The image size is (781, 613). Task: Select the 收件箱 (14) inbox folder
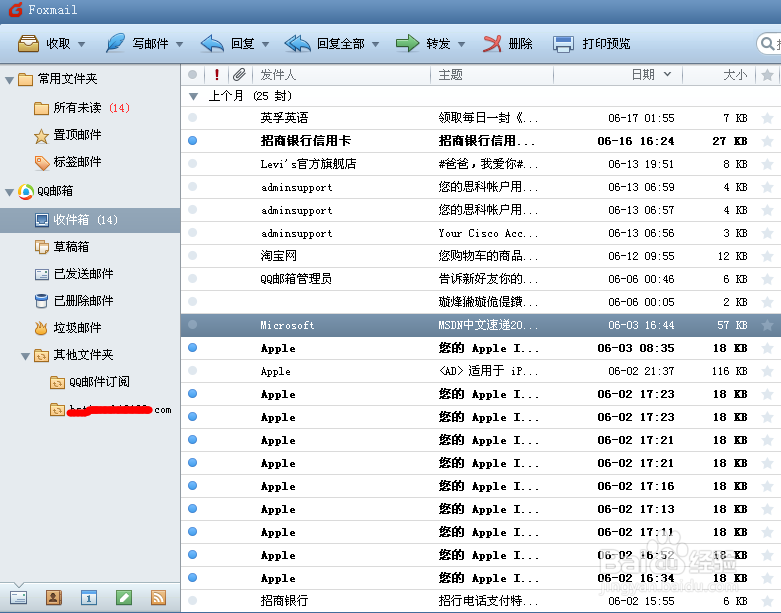coord(90,220)
